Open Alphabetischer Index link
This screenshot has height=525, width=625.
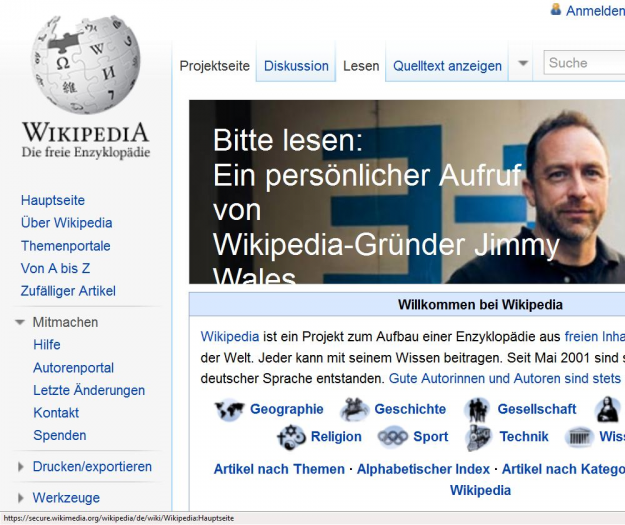point(423,470)
